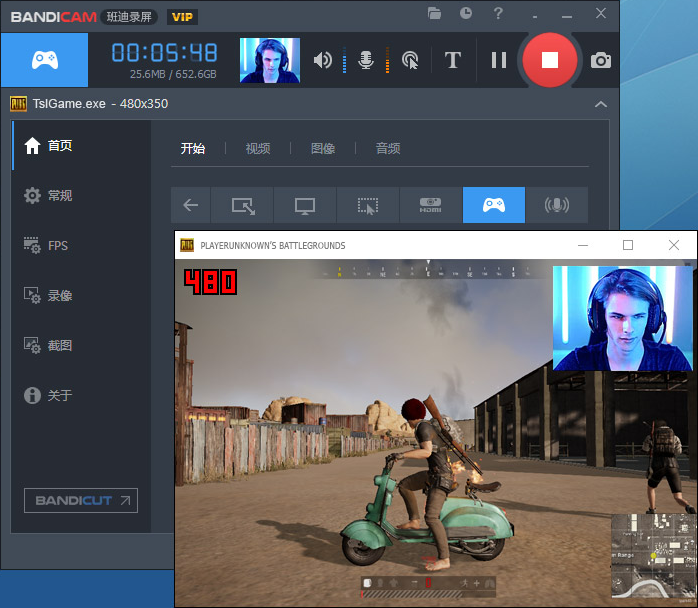
Task: Adjust the orange microphone level bar
Action: (387, 60)
